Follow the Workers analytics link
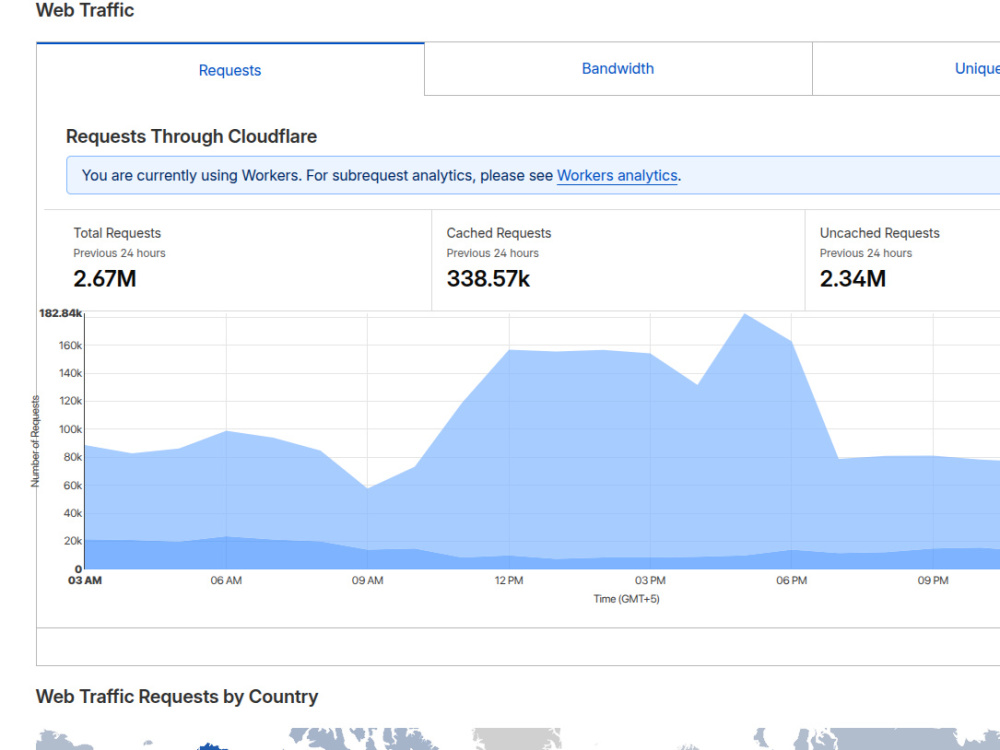Image resolution: width=1000 pixels, height=750 pixels. point(617,175)
